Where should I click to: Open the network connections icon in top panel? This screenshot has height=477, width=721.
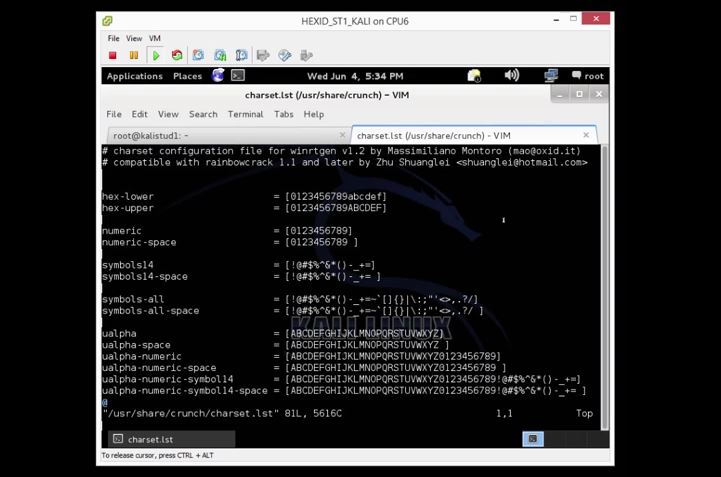[x=550, y=75]
